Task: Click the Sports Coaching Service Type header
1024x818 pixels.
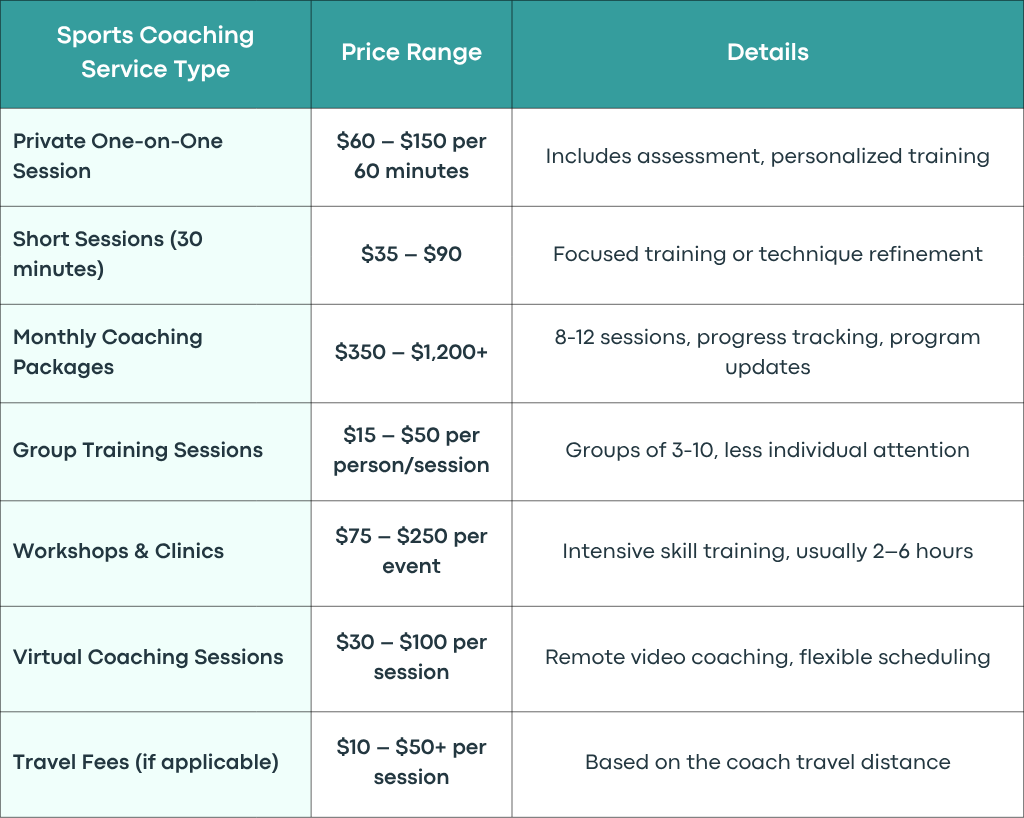Action: (155, 52)
